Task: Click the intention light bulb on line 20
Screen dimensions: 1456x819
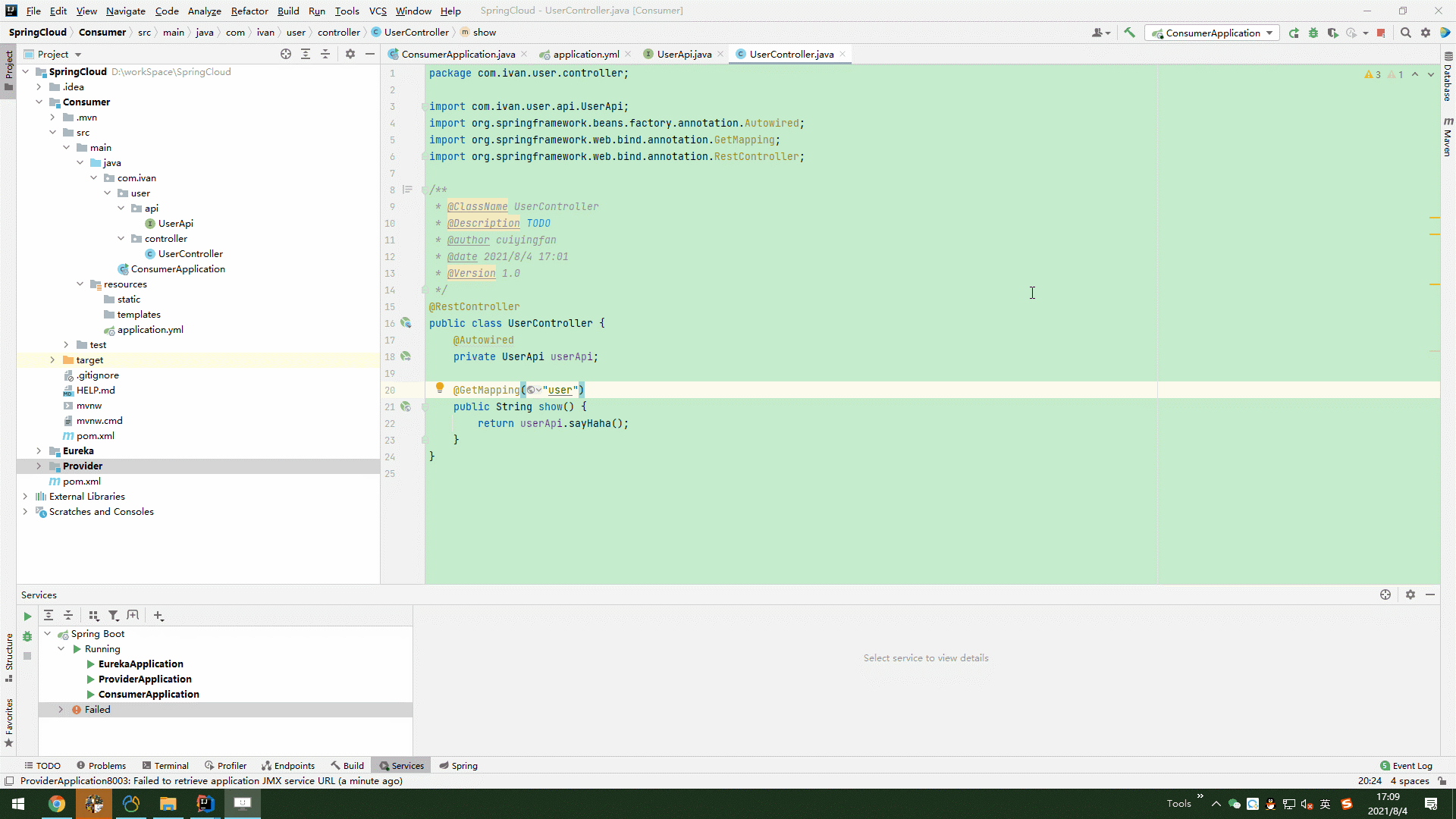Action: (x=439, y=388)
